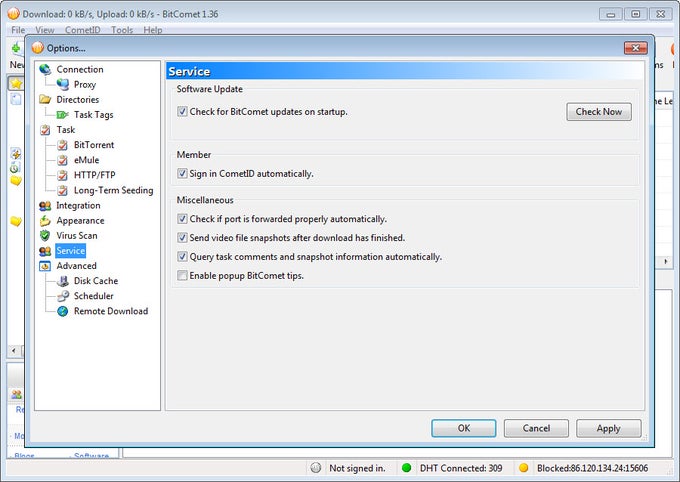The image size is (680, 482).
Task: Click the Task Tags green tag icon
Action: [62, 115]
